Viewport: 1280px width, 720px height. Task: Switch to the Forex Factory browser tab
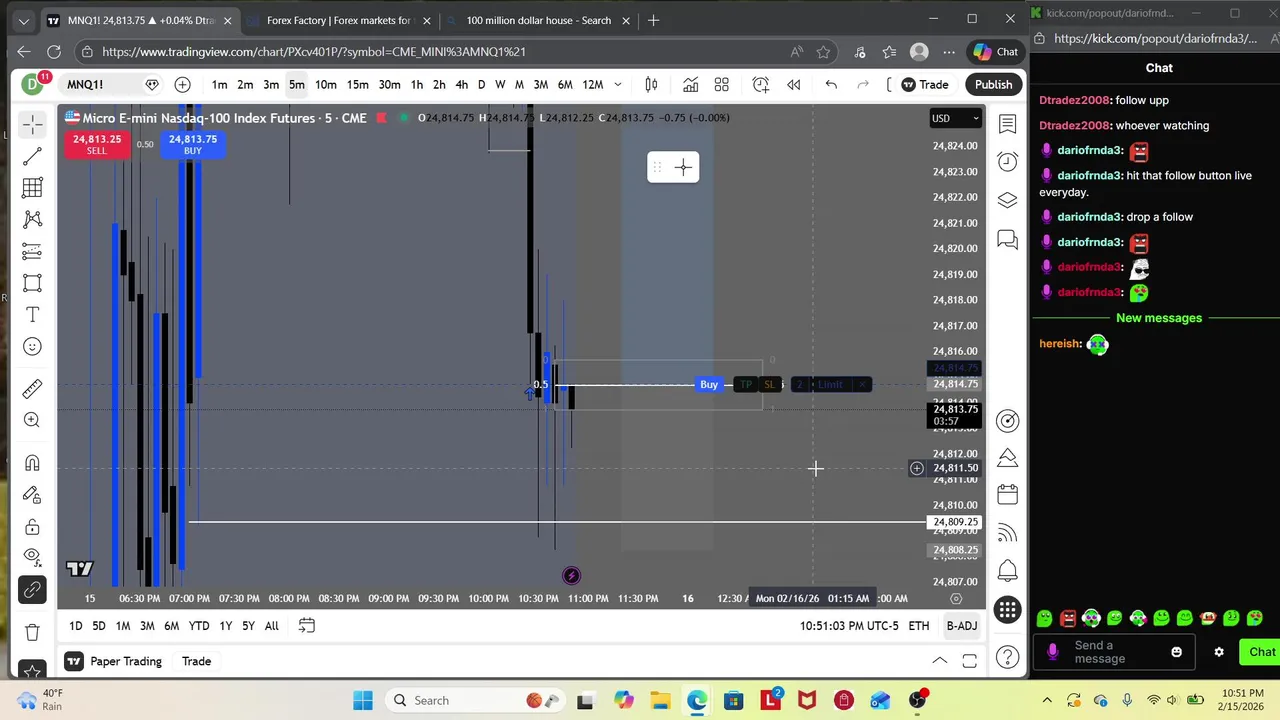[338, 20]
